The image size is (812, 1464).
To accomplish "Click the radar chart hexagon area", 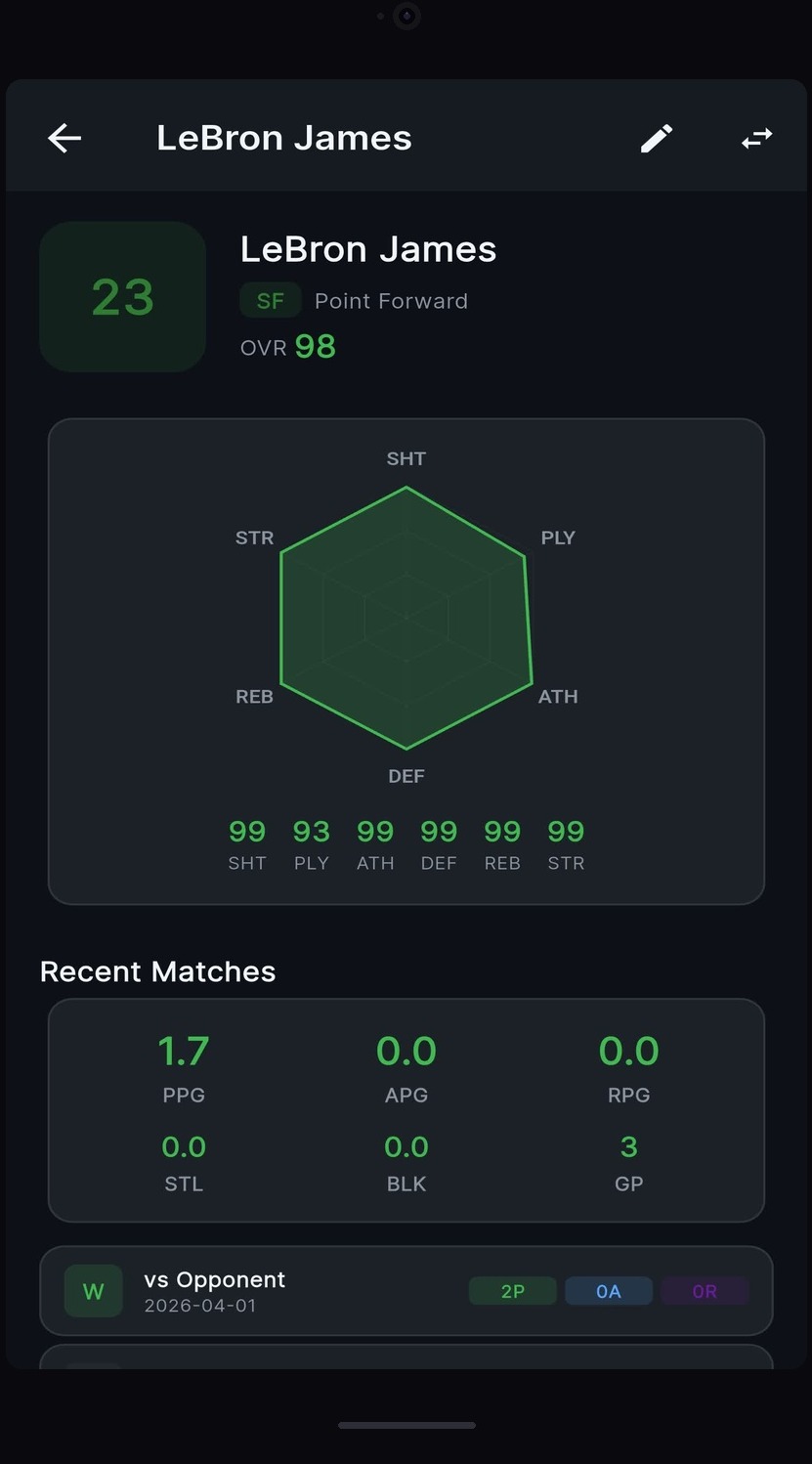I will coord(406,614).
